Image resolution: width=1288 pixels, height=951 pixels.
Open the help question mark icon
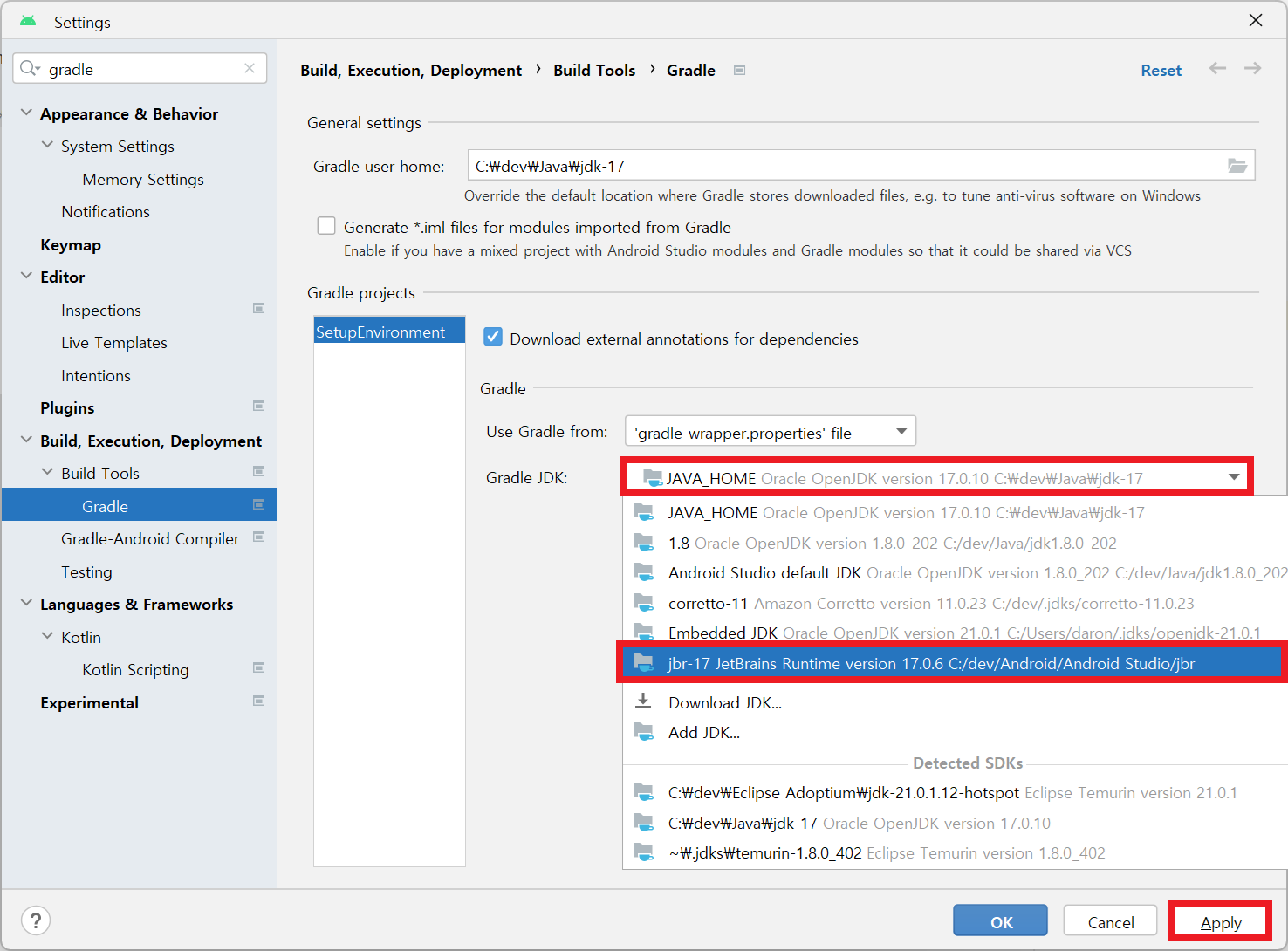36,920
